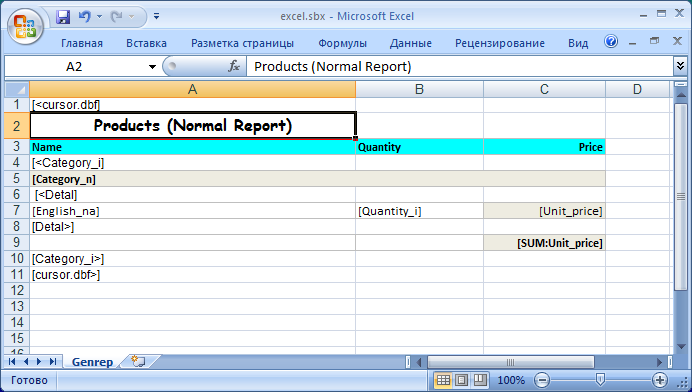Open zoom dialog via 100% label
Image resolution: width=692 pixels, height=392 pixels.
(511, 380)
